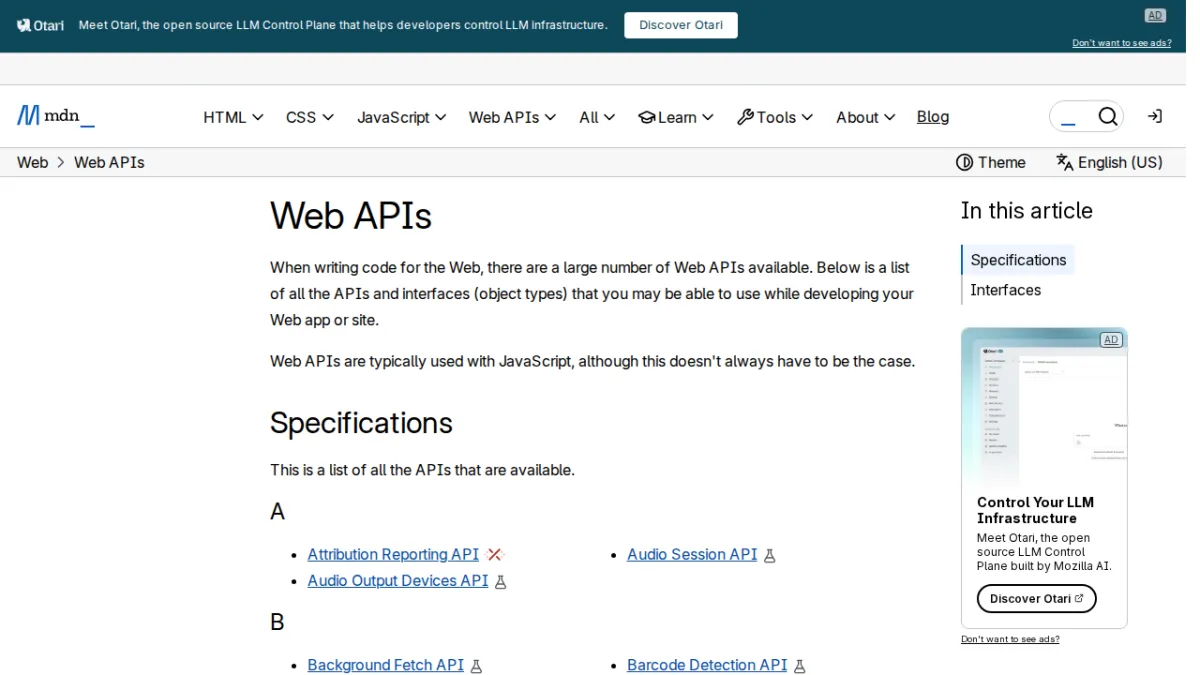
Task: Click the flask icon beside Background Fetch API
Action: pyautogui.click(x=476, y=666)
